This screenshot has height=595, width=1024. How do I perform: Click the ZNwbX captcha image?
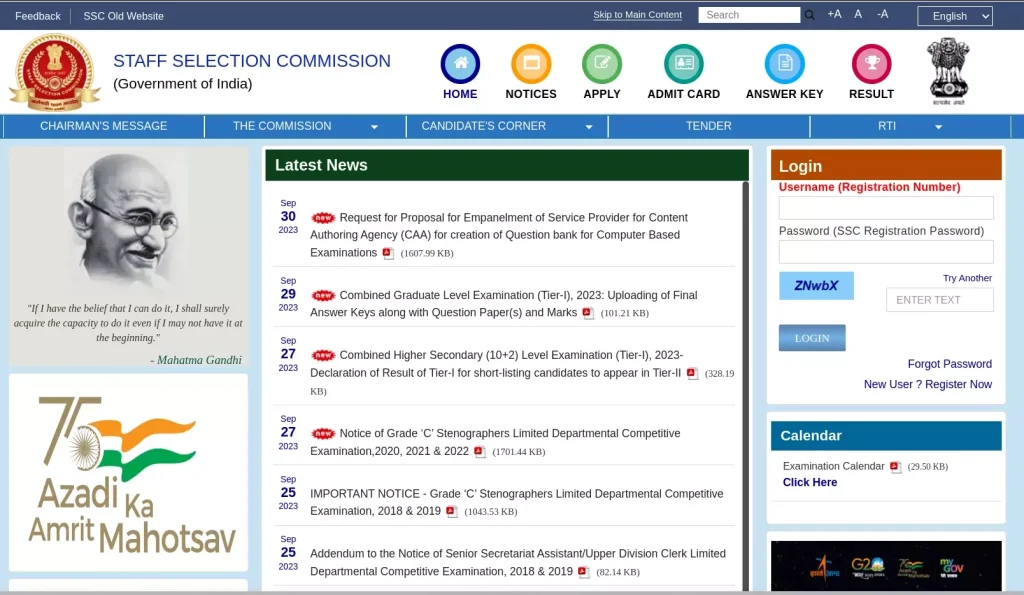pos(816,285)
